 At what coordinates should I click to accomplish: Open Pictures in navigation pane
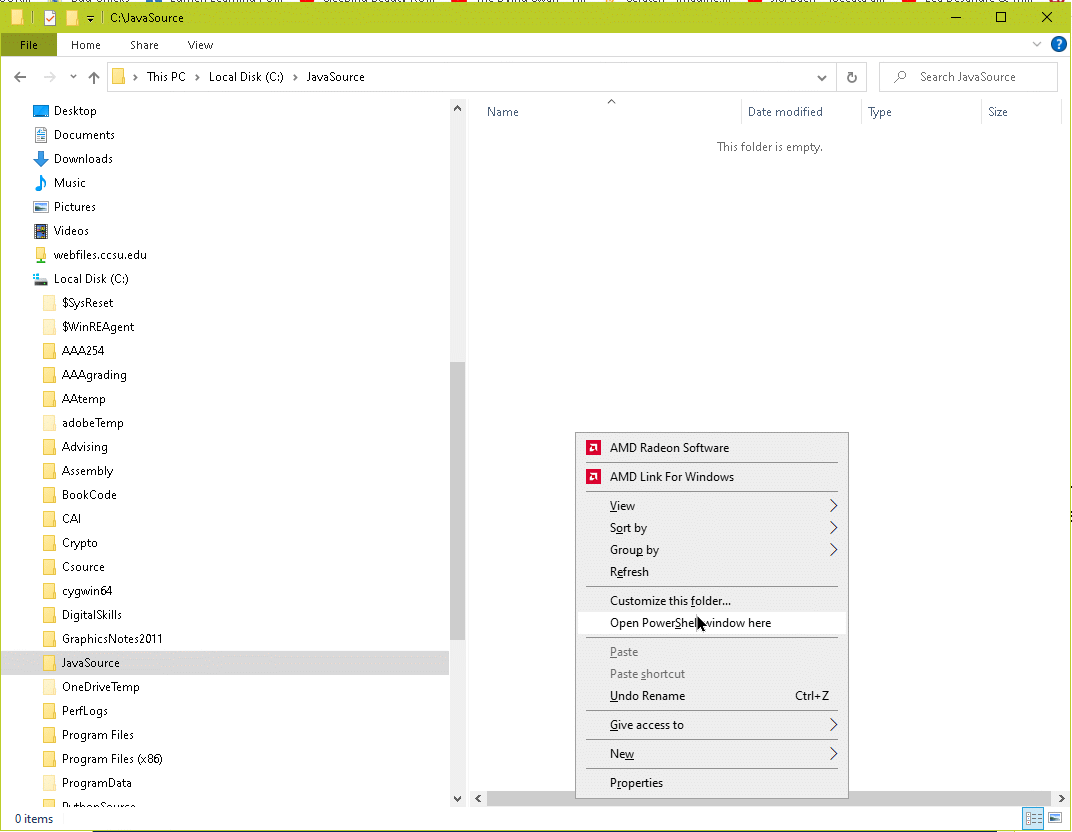coord(75,206)
